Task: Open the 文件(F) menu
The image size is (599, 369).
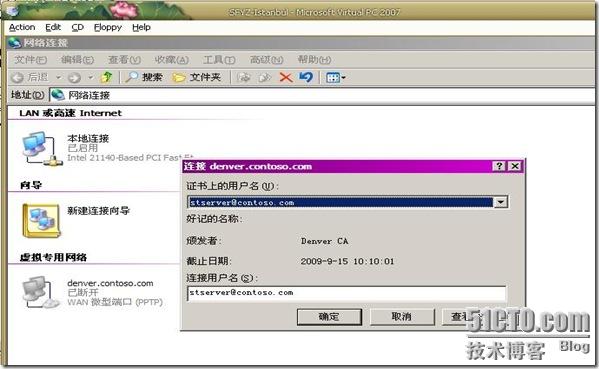Action: [31, 60]
